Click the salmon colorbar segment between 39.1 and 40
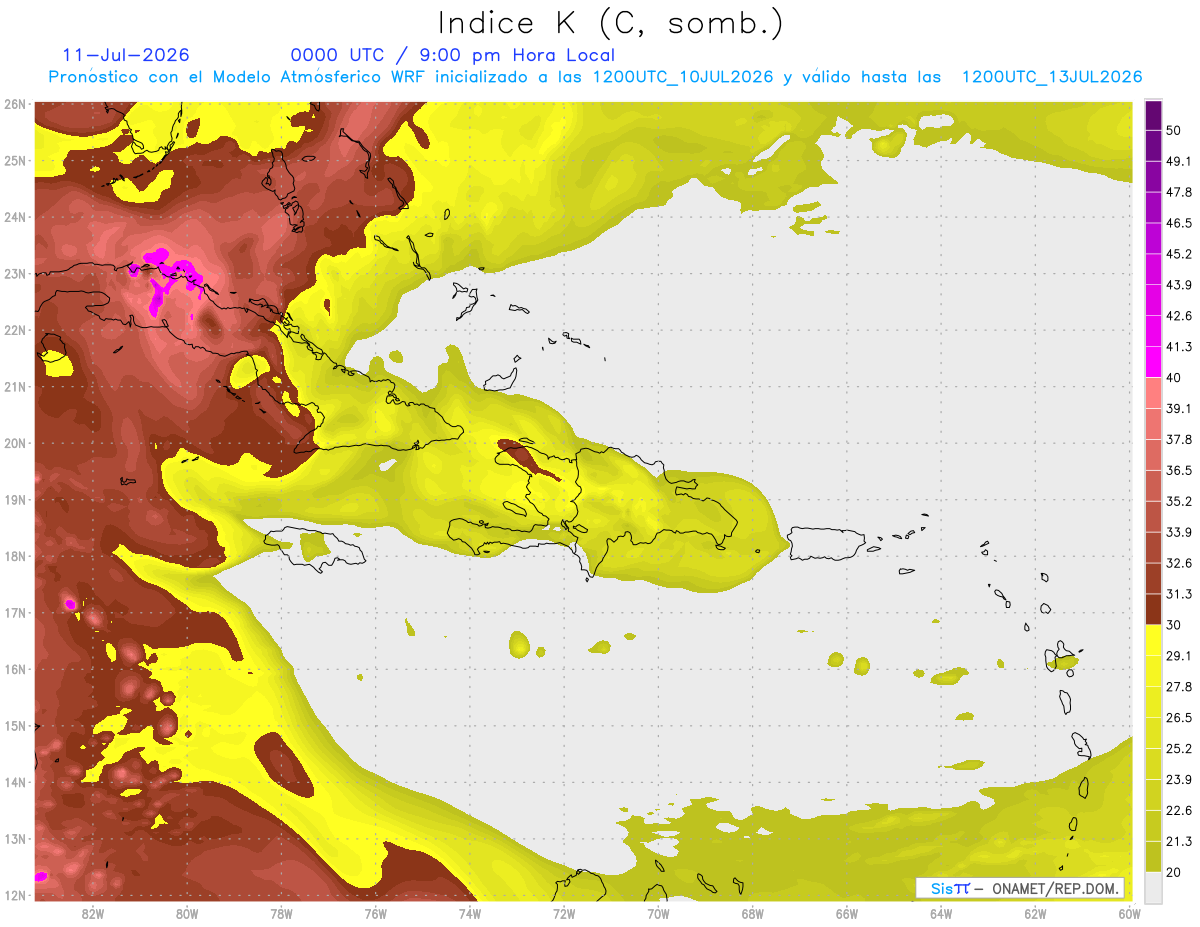Image resolution: width=1200 pixels, height=927 pixels. click(1153, 393)
